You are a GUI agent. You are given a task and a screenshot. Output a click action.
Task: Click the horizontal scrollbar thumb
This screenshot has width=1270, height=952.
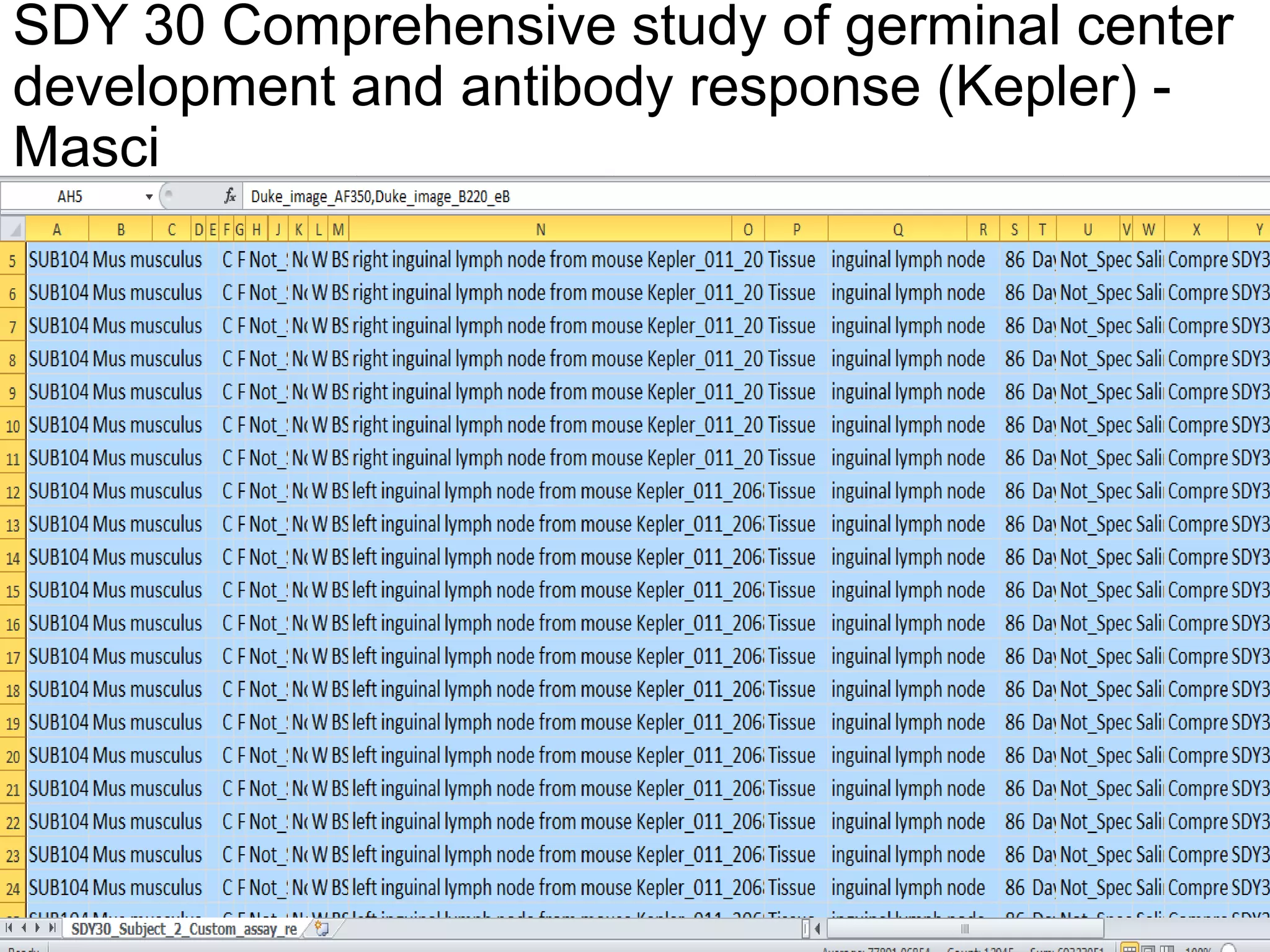coord(964,928)
